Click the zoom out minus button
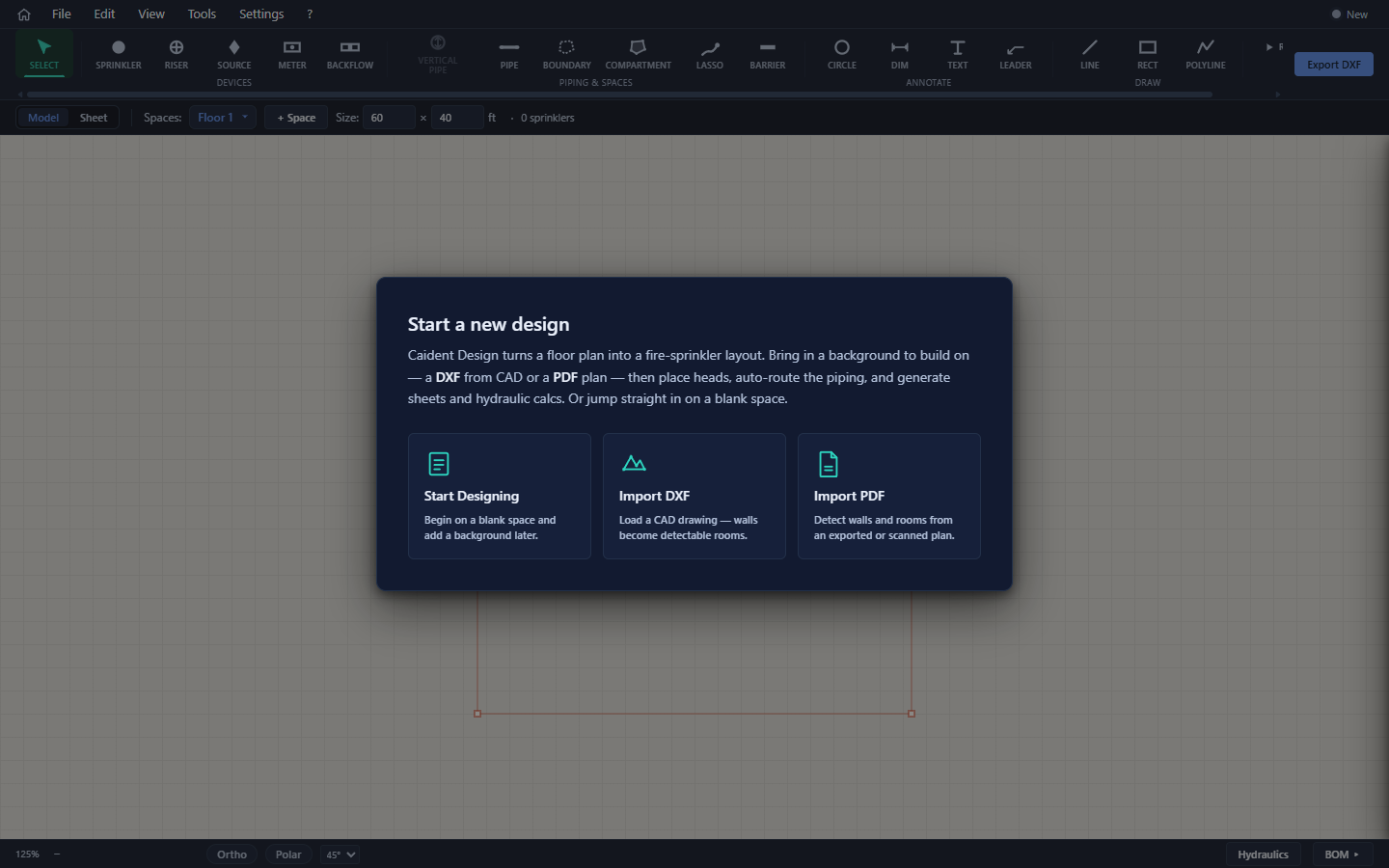This screenshot has height=868, width=1389. tap(57, 854)
